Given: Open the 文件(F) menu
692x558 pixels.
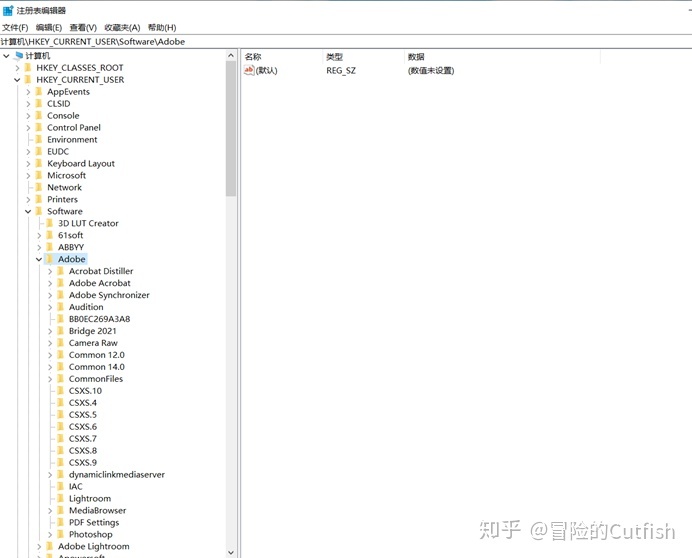Looking at the screenshot, I should tap(15, 27).
